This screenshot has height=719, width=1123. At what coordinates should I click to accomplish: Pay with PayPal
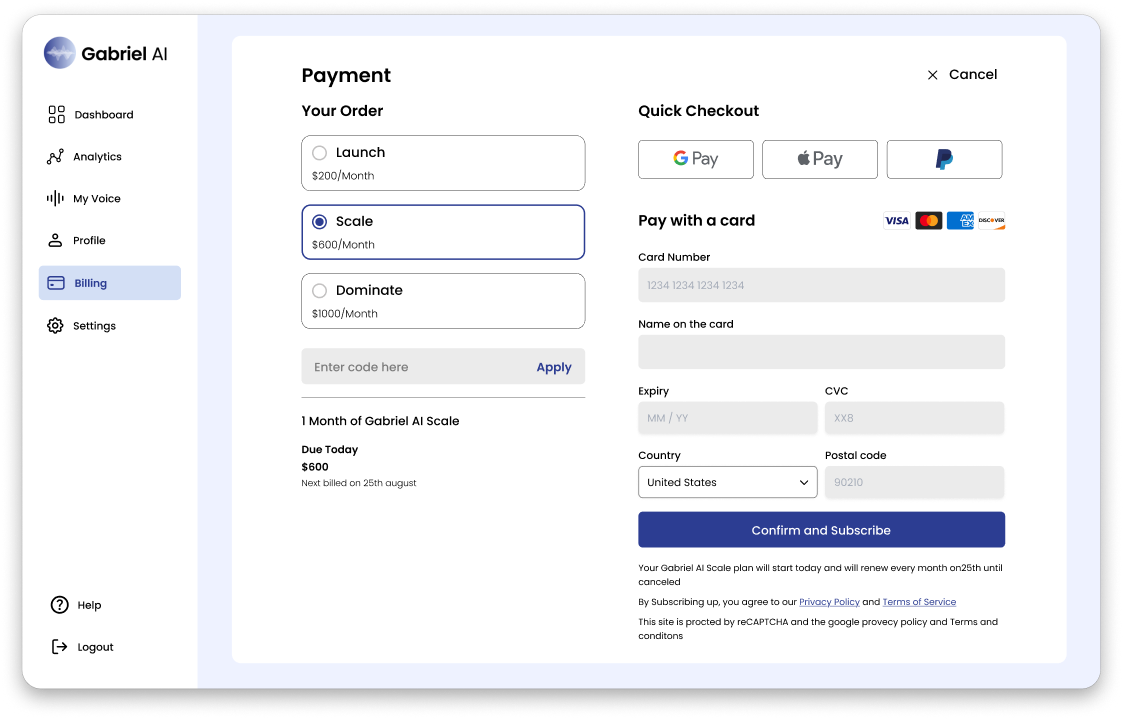[x=945, y=159]
